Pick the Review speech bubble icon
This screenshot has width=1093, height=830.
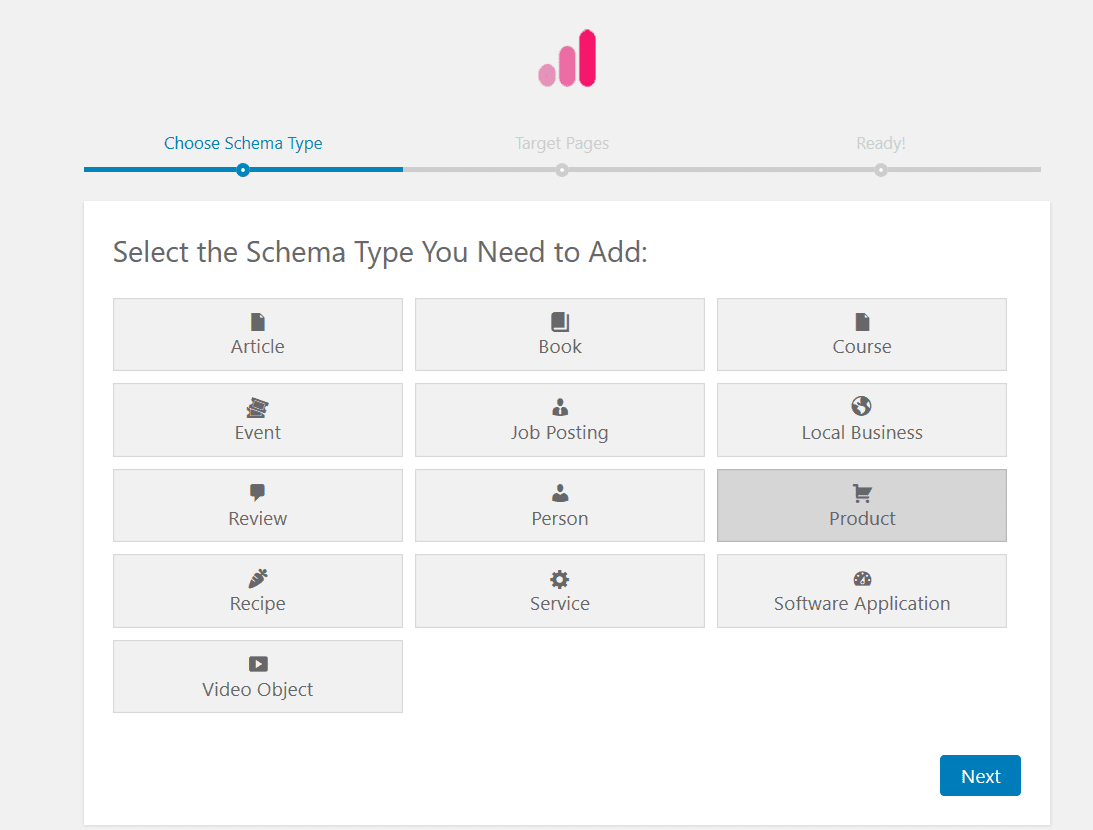click(x=258, y=493)
